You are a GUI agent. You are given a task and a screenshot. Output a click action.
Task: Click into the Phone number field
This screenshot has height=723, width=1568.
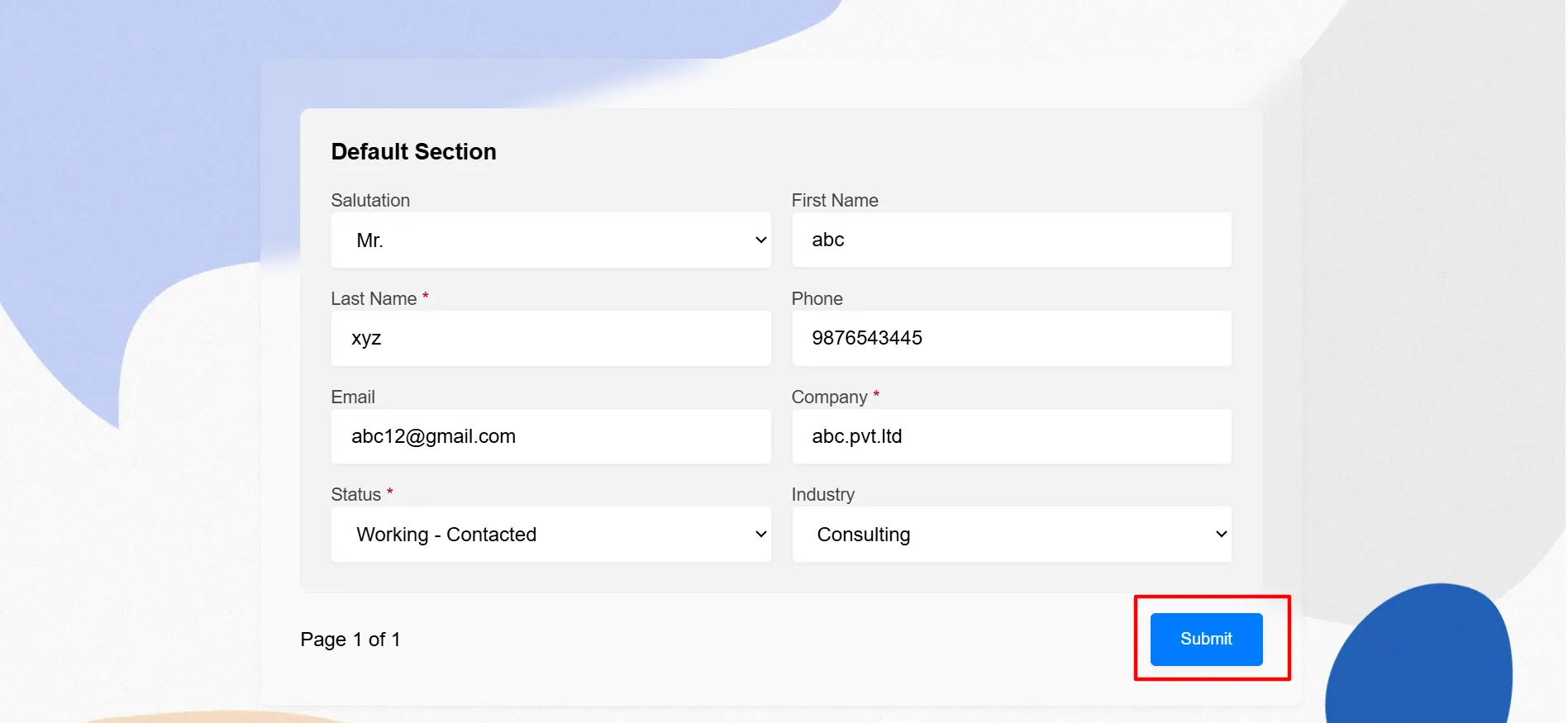pyautogui.click(x=1010, y=339)
